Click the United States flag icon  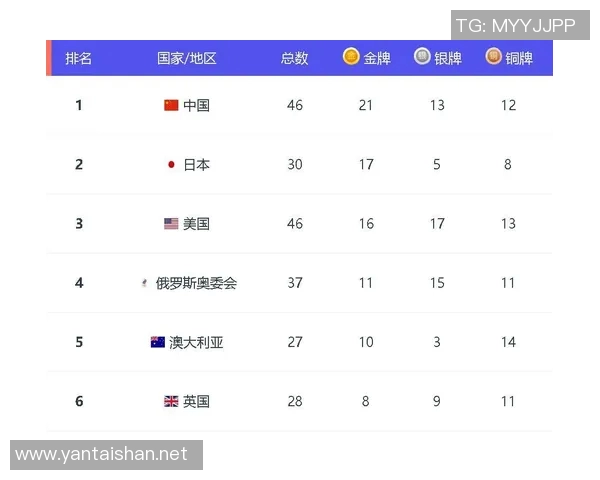pyautogui.click(x=171, y=224)
